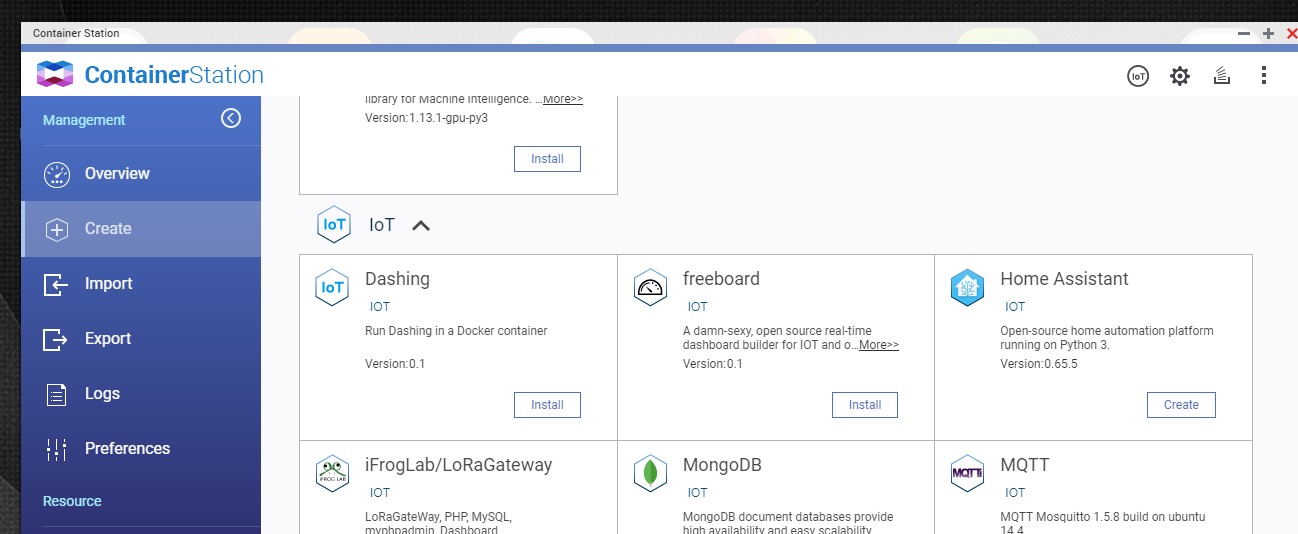Click the Resource section header
The width and height of the screenshot is (1298, 534).
(72, 501)
